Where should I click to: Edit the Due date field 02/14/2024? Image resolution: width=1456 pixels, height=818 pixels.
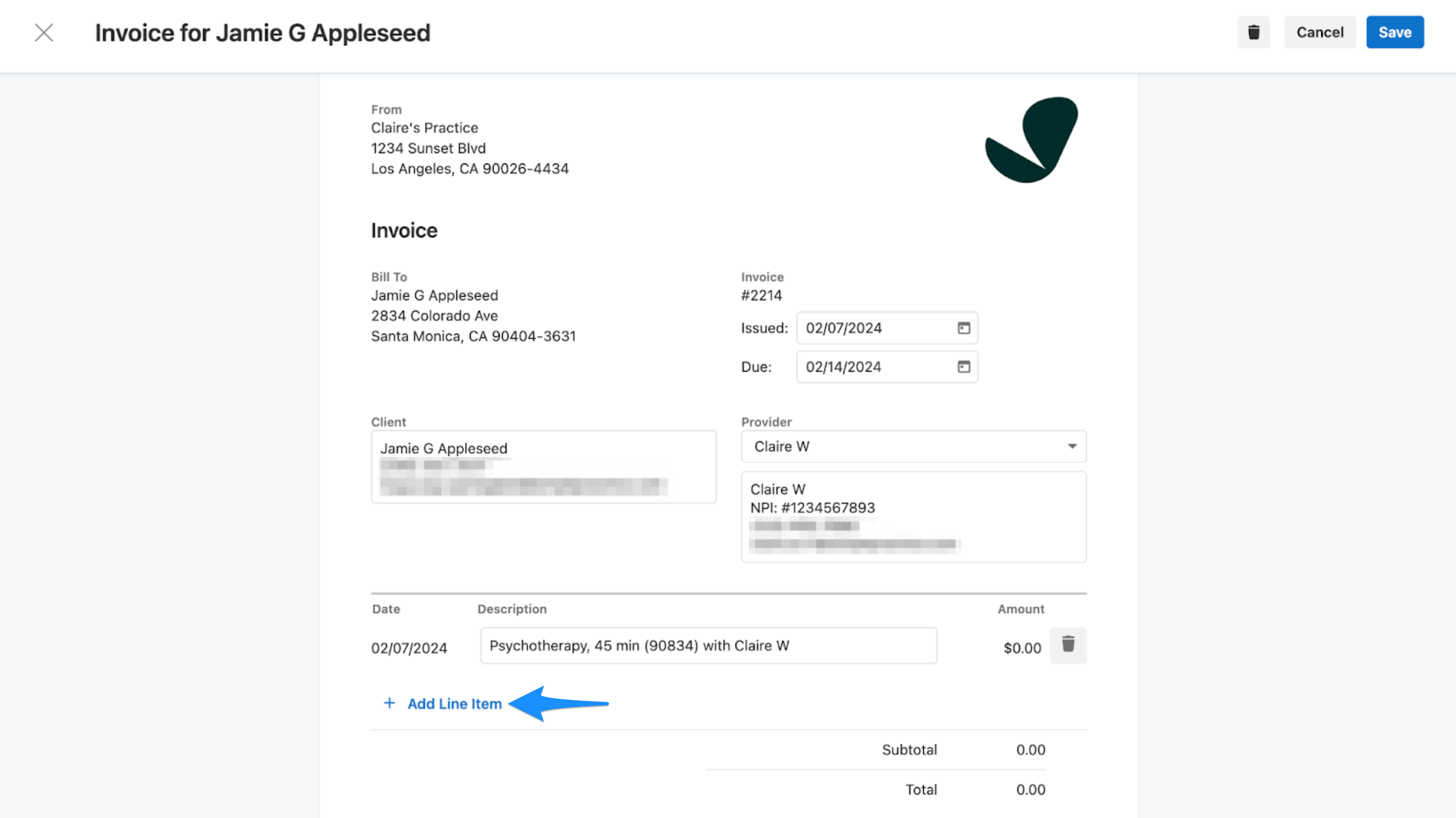click(x=886, y=367)
